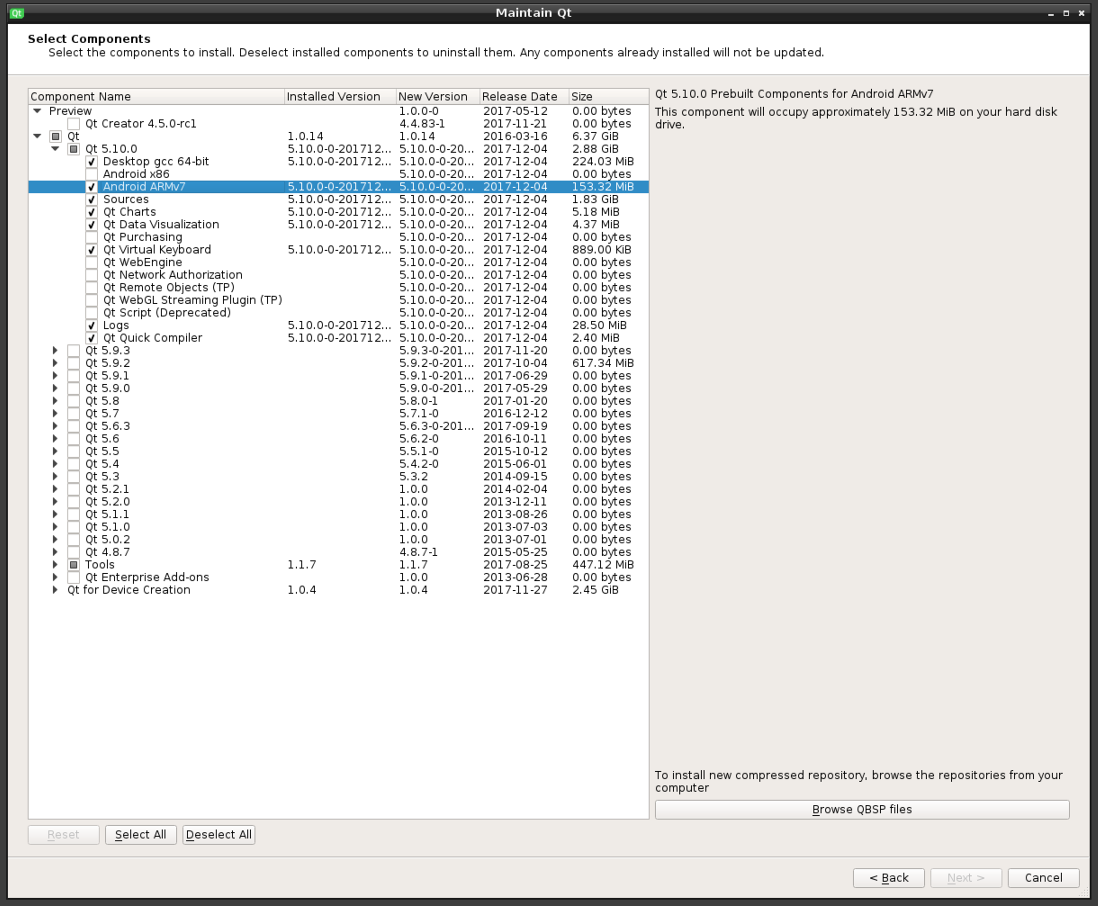Select the Qt 5.3 tree row label
This screenshot has width=1098, height=906.
pyautogui.click(x=102, y=477)
